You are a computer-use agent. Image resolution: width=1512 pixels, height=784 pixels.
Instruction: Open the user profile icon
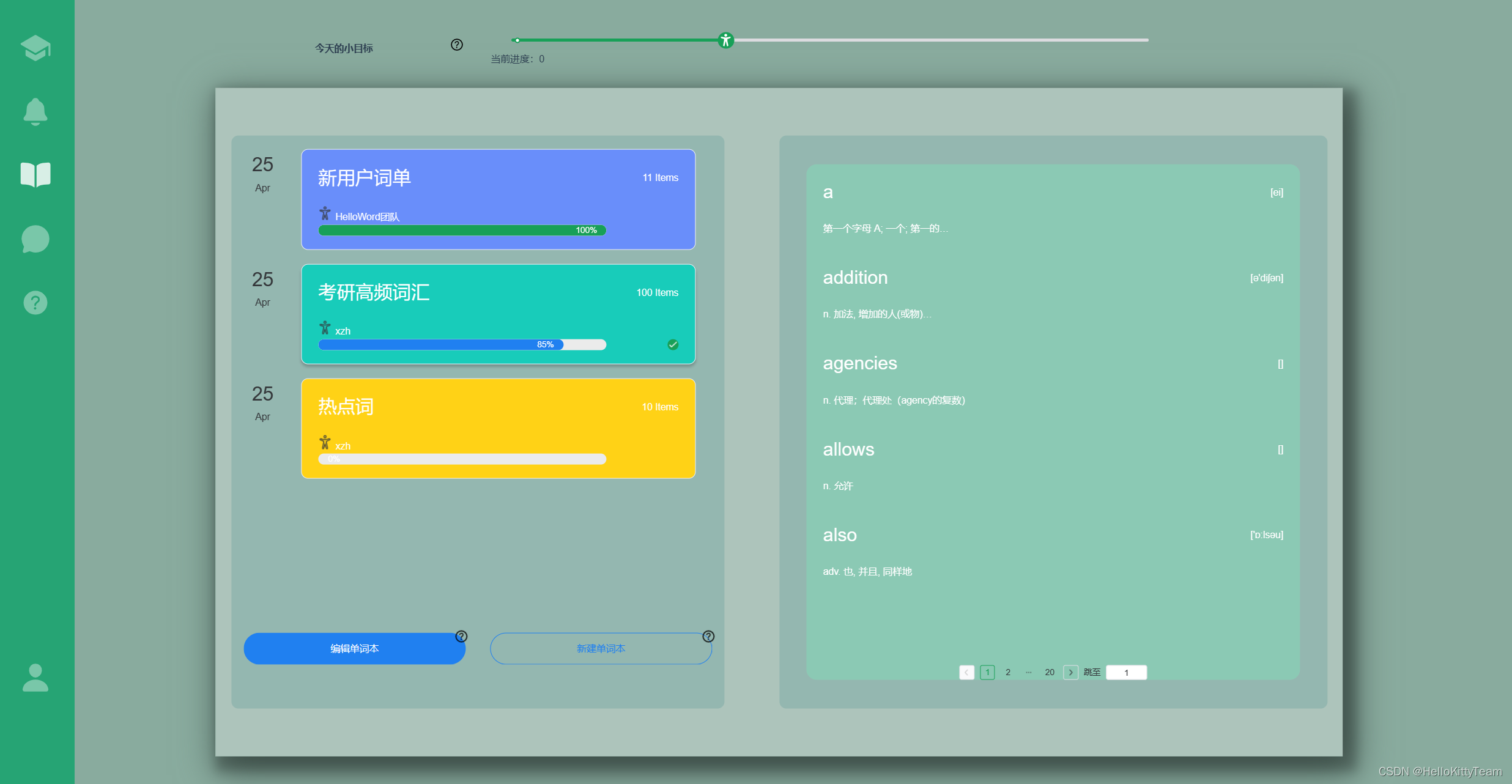click(35, 678)
